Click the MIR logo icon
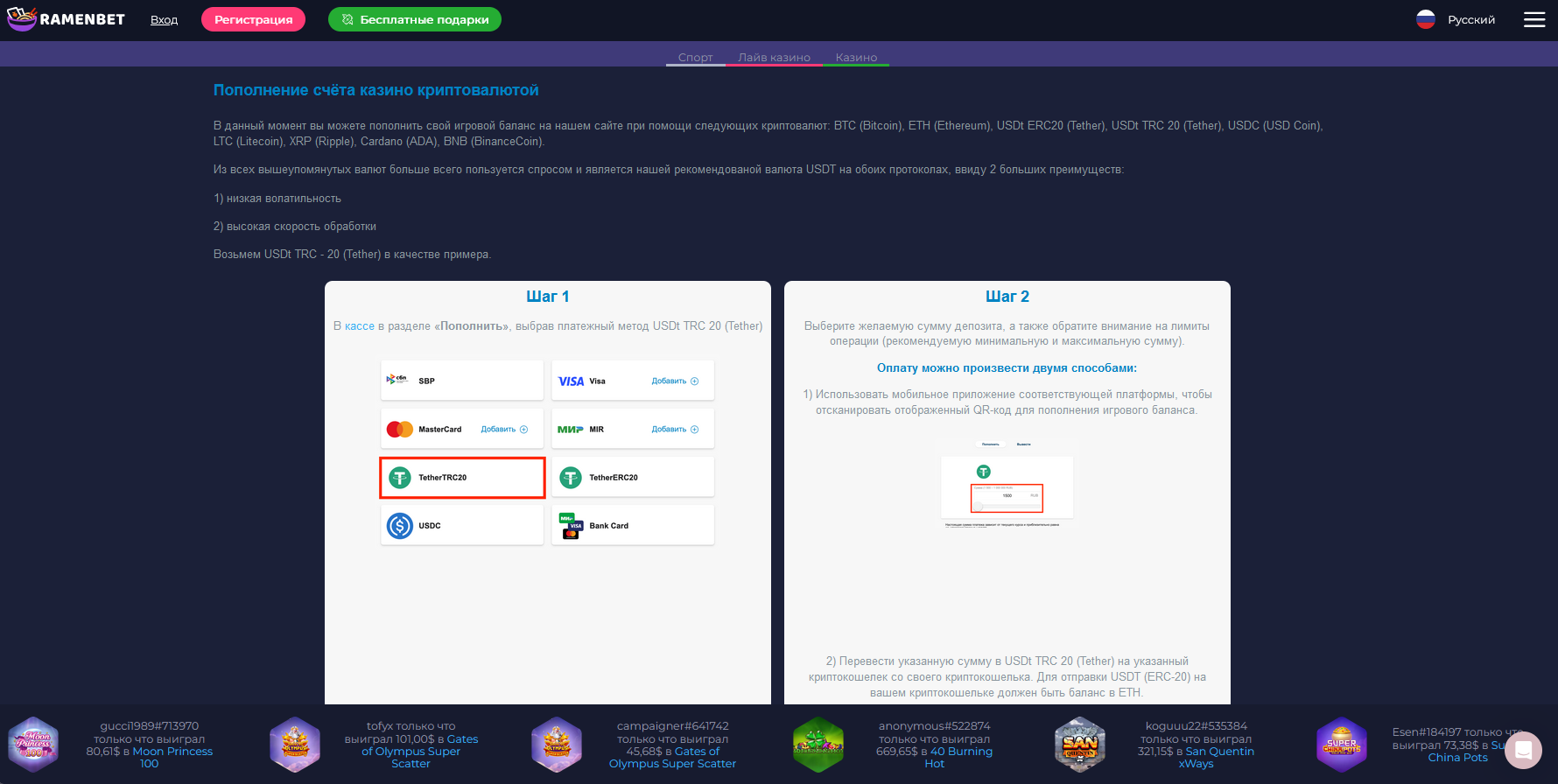Screen dimensions: 1558x784 [x=571, y=429]
